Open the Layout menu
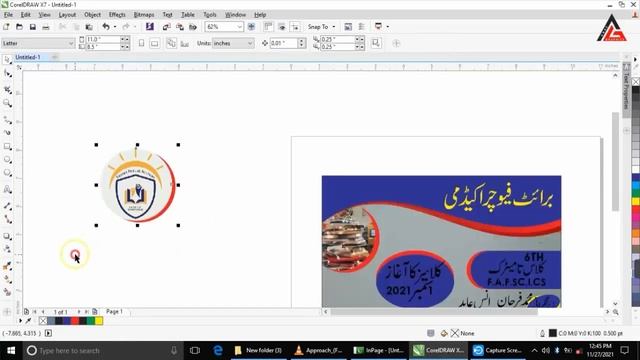640x360 pixels. point(67,15)
